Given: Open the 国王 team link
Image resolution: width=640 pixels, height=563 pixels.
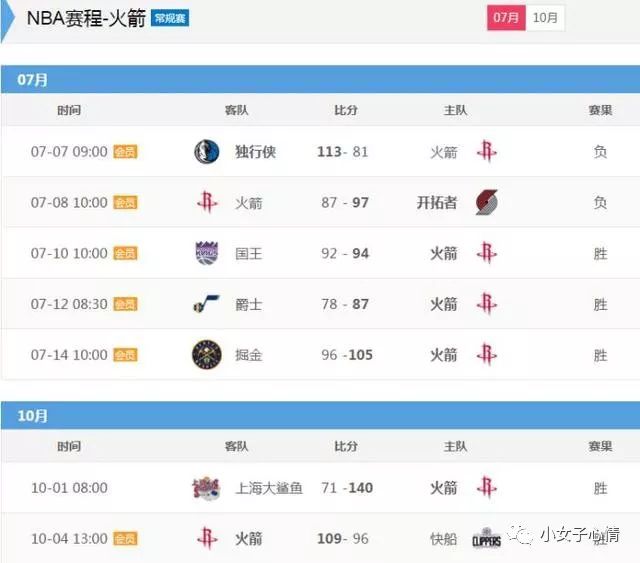Looking at the screenshot, I should pyautogui.click(x=249, y=254).
